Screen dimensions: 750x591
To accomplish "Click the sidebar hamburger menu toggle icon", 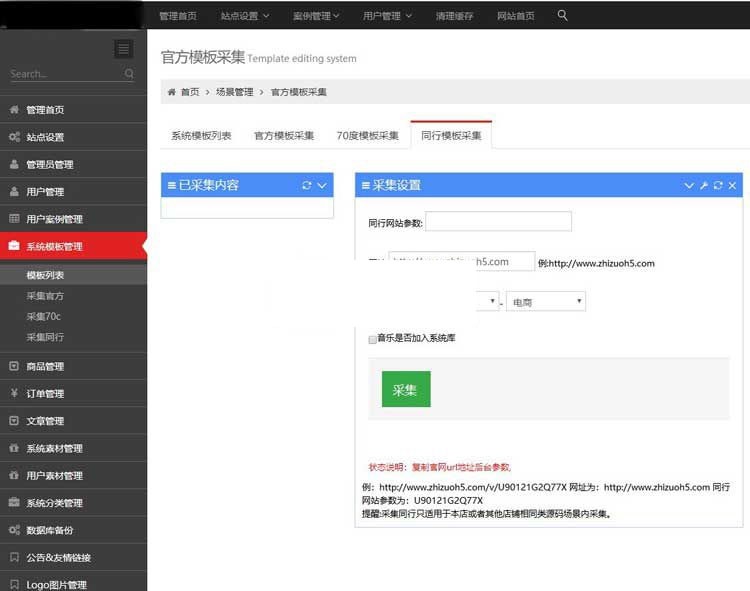I will click(123, 48).
